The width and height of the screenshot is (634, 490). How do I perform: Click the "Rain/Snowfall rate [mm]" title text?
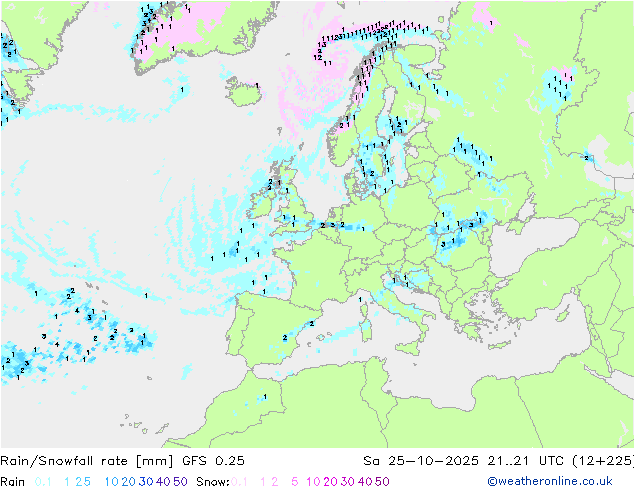pos(87,461)
